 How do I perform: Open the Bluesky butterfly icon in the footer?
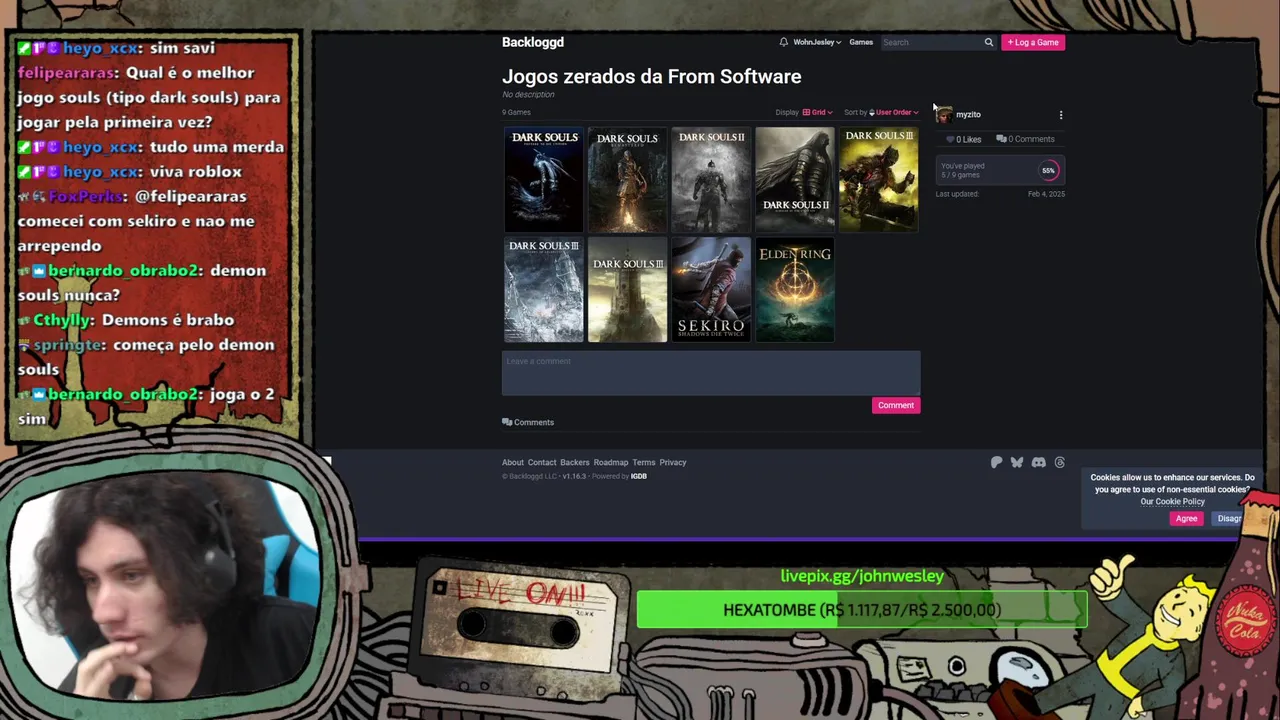[x=1017, y=462]
